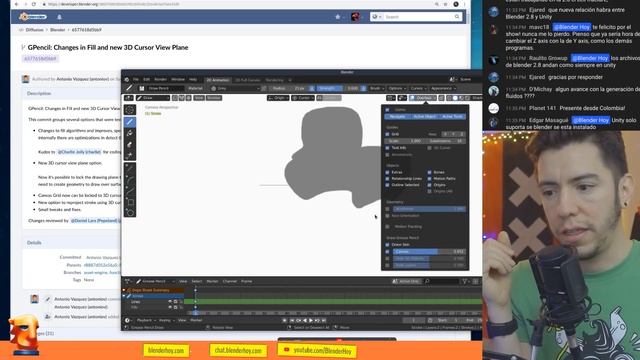Open the Curves dropdown

[418, 88]
